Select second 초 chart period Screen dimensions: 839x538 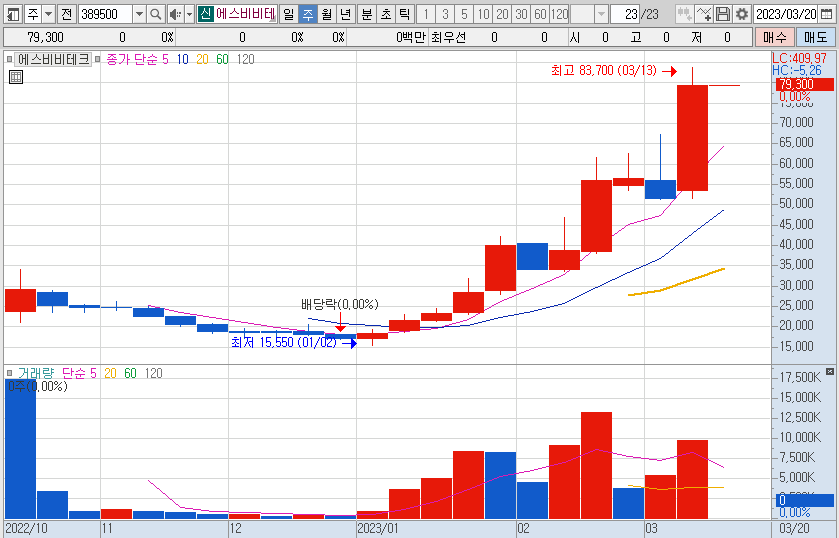pyautogui.click(x=386, y=14)
